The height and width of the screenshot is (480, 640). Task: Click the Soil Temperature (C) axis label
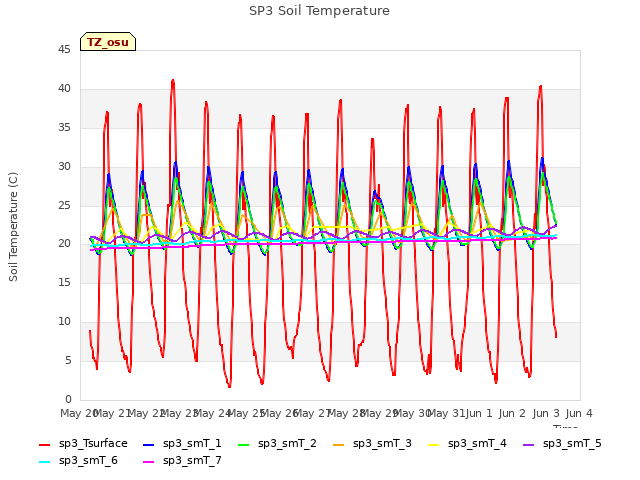[x=13, y=227]
